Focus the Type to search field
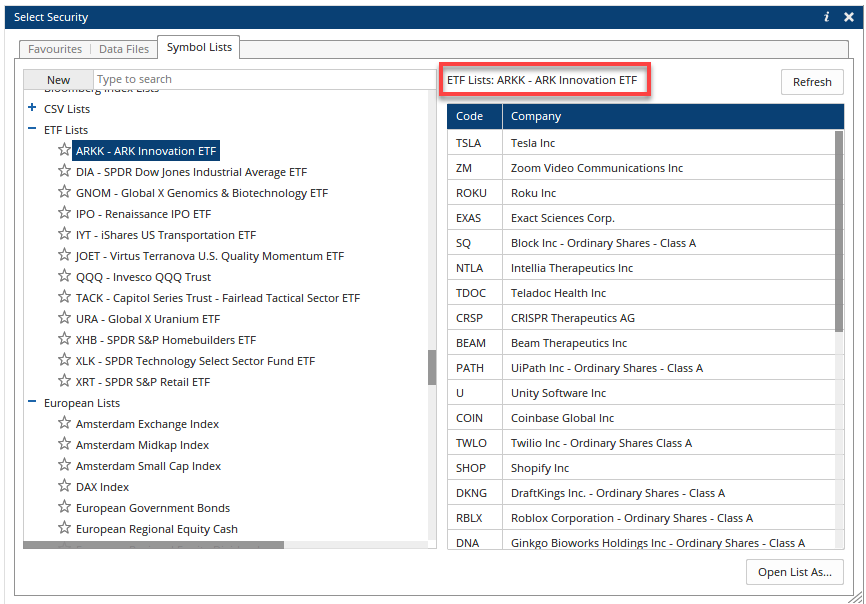 (x=264, y=80)
